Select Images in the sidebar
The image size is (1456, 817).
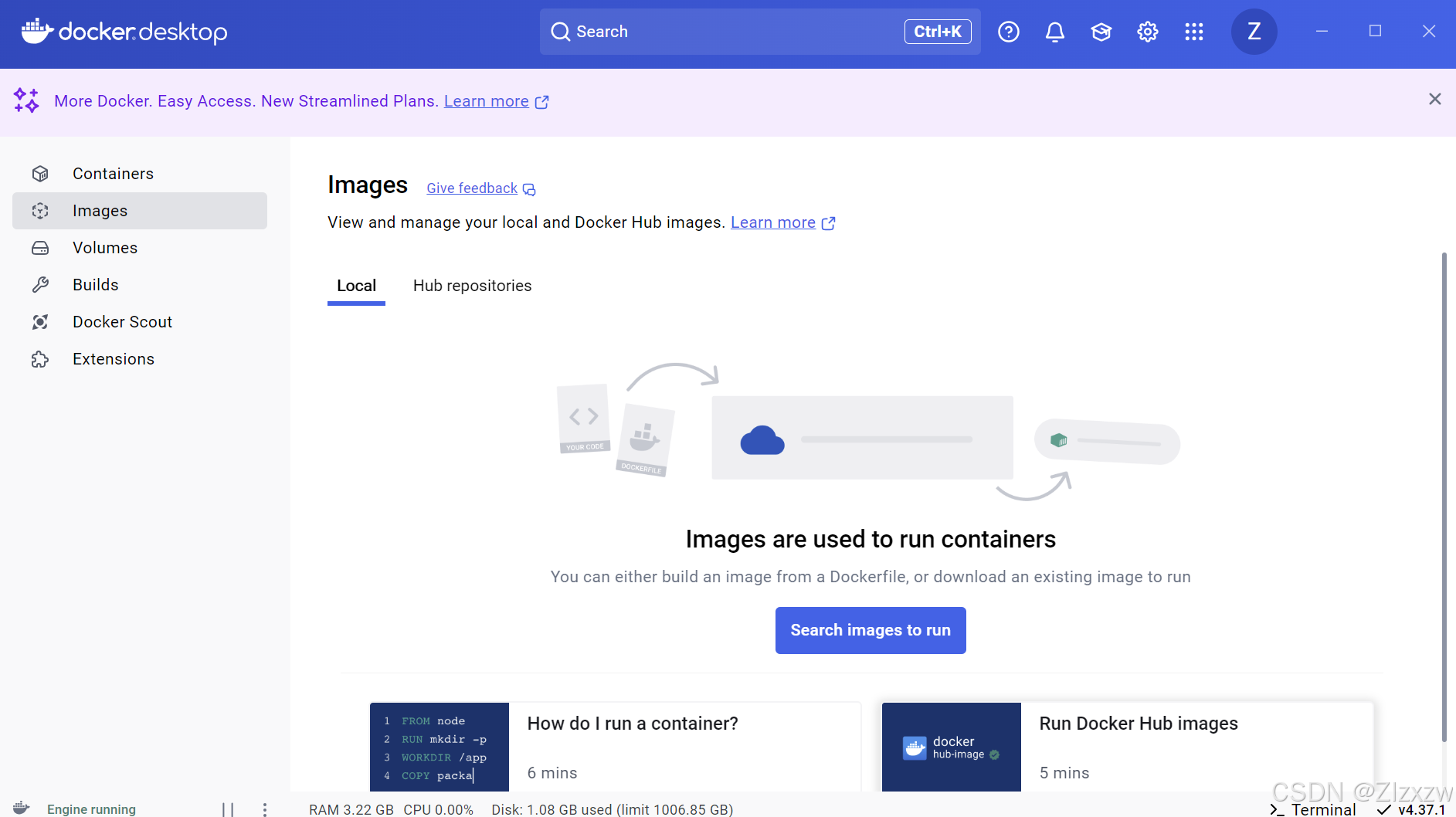pos(140,211)
